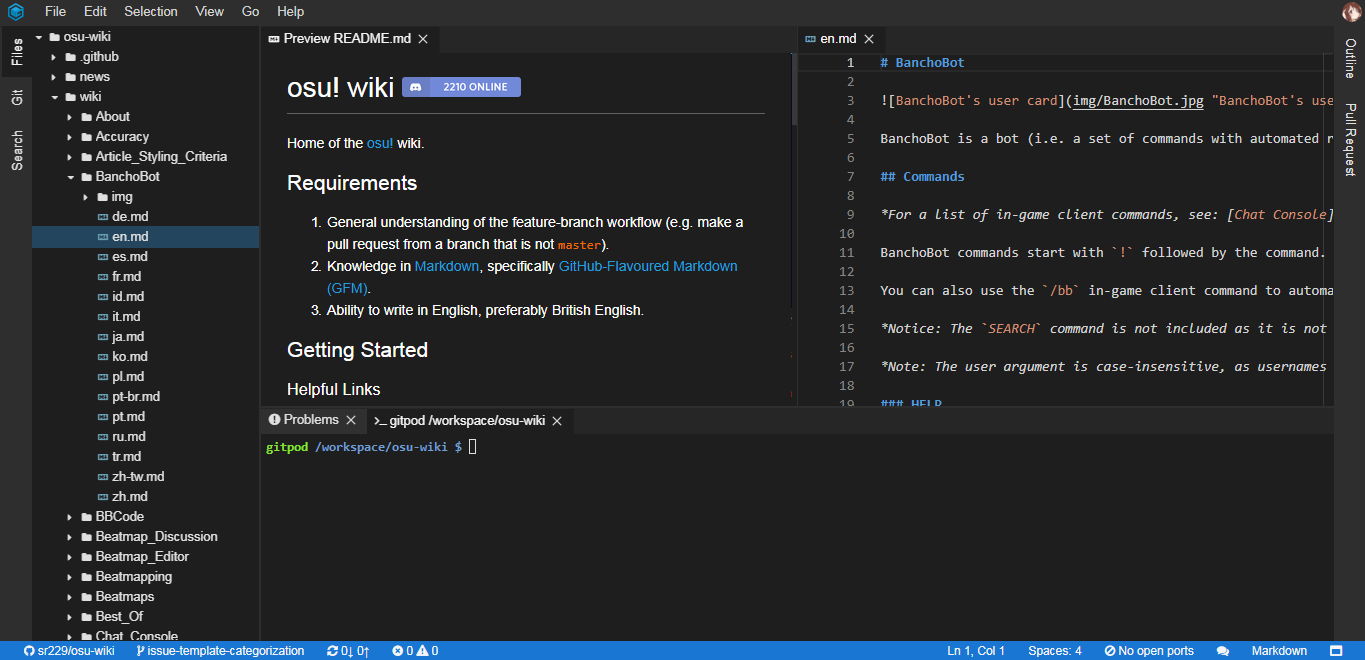
Task: Follow the Markdown link in Requirements
Action: coord(447,266)
